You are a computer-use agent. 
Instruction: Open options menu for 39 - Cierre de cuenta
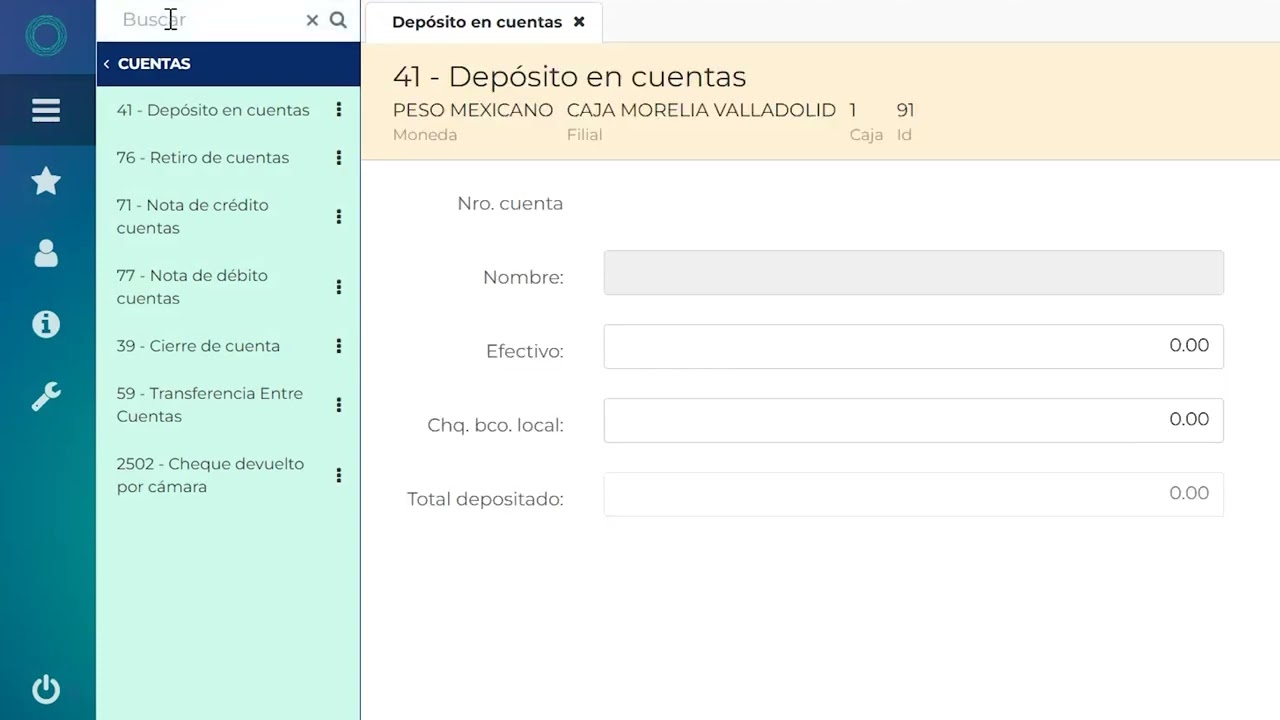(339, 346)
